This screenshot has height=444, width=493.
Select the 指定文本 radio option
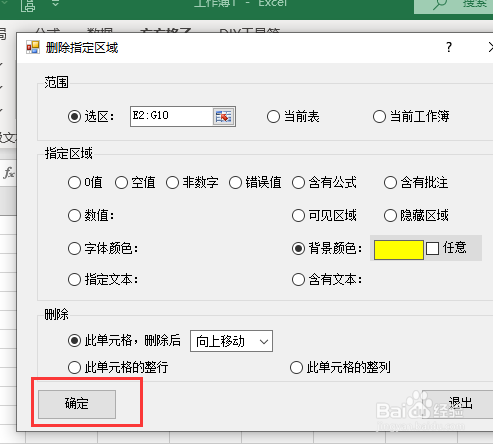click(x=74, y=279)
